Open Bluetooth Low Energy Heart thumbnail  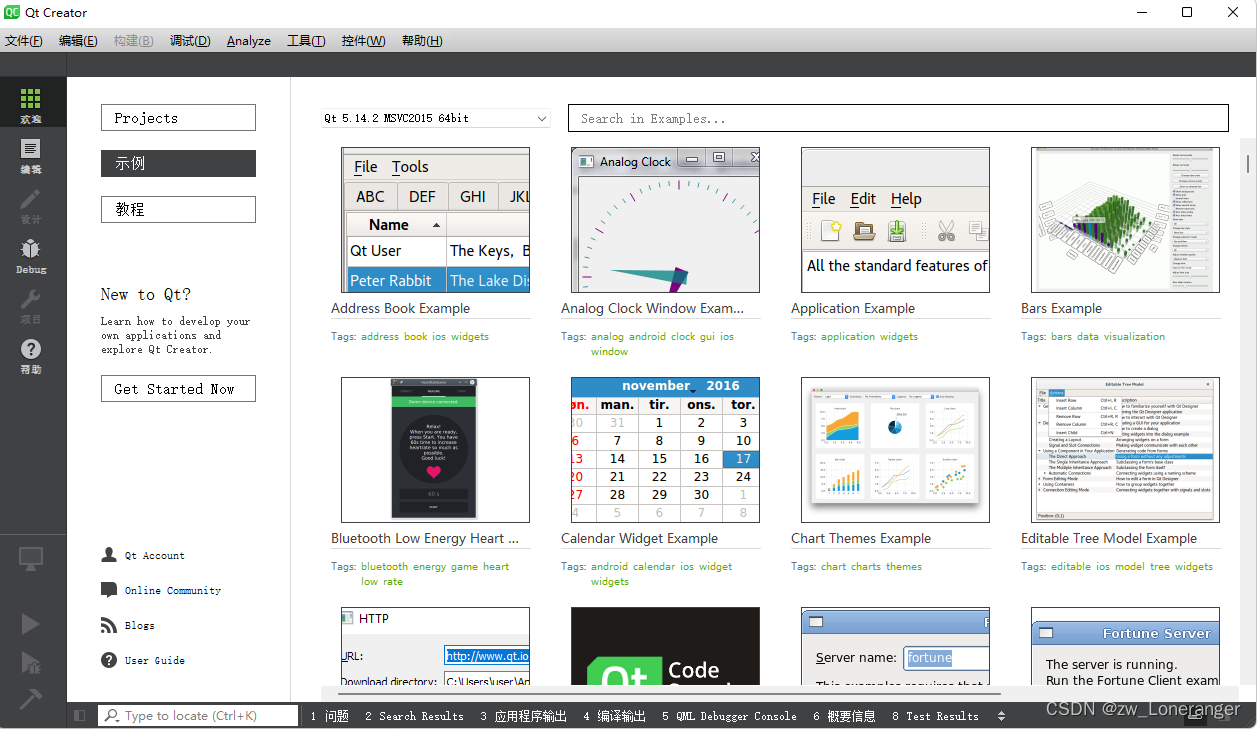(436, 450)
